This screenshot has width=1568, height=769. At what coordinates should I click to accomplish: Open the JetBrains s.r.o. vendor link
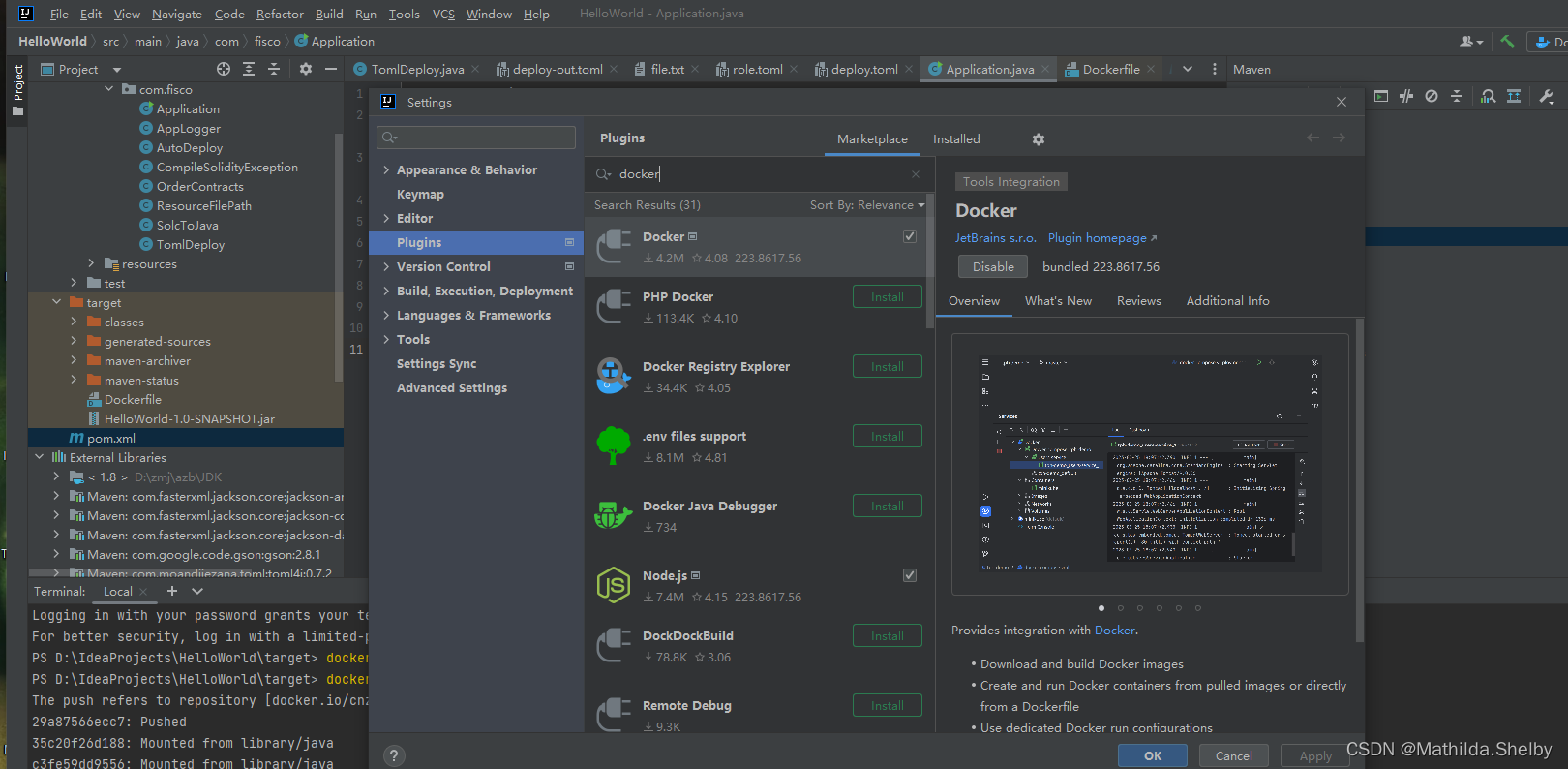(995, 238)
